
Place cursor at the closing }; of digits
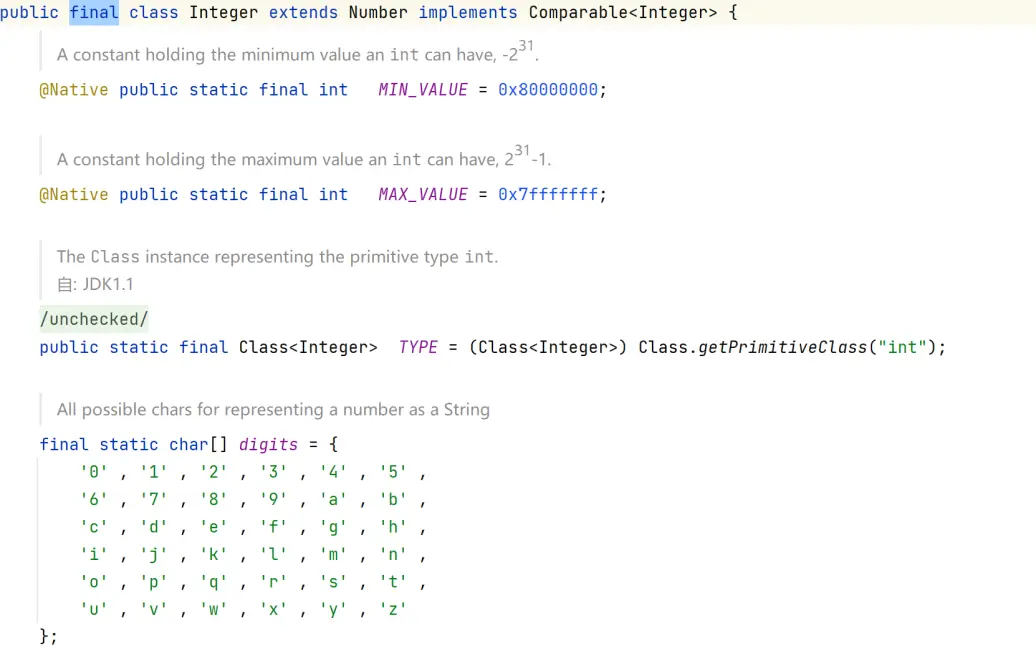49,636
